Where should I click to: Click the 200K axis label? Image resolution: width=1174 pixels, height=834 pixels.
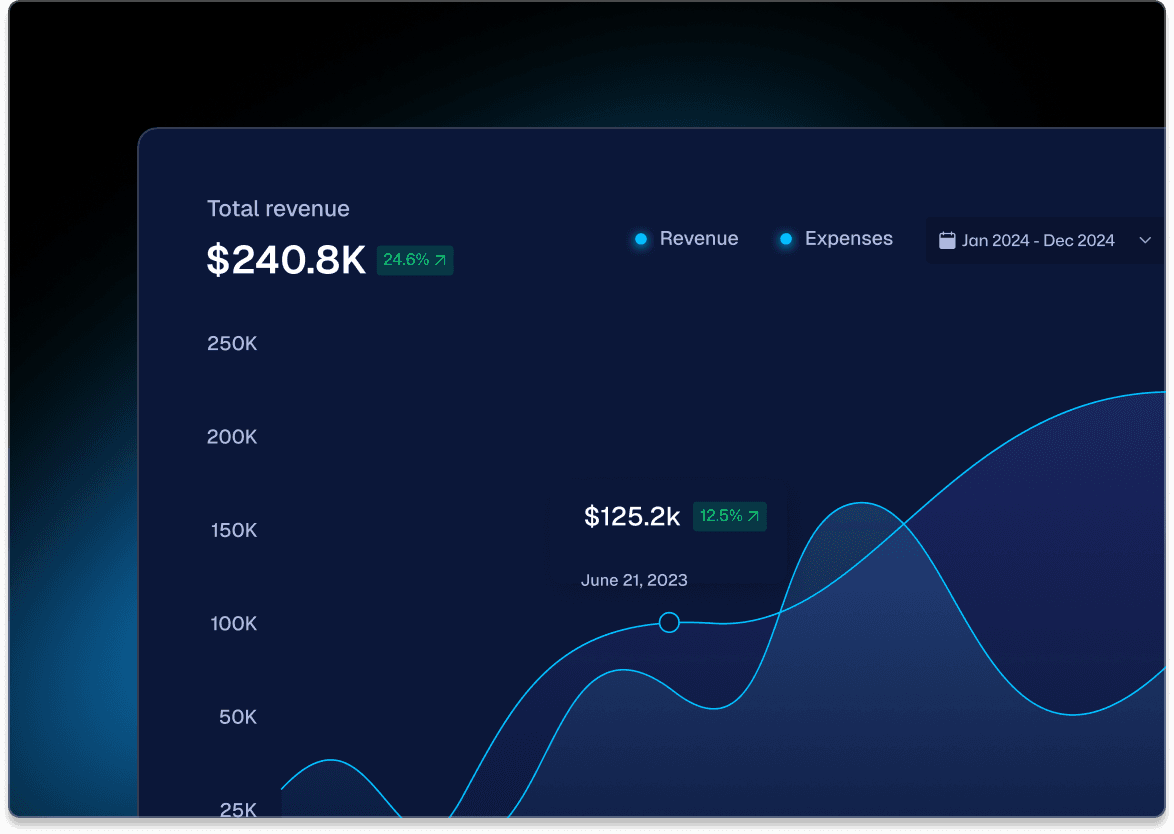[232, 437]
